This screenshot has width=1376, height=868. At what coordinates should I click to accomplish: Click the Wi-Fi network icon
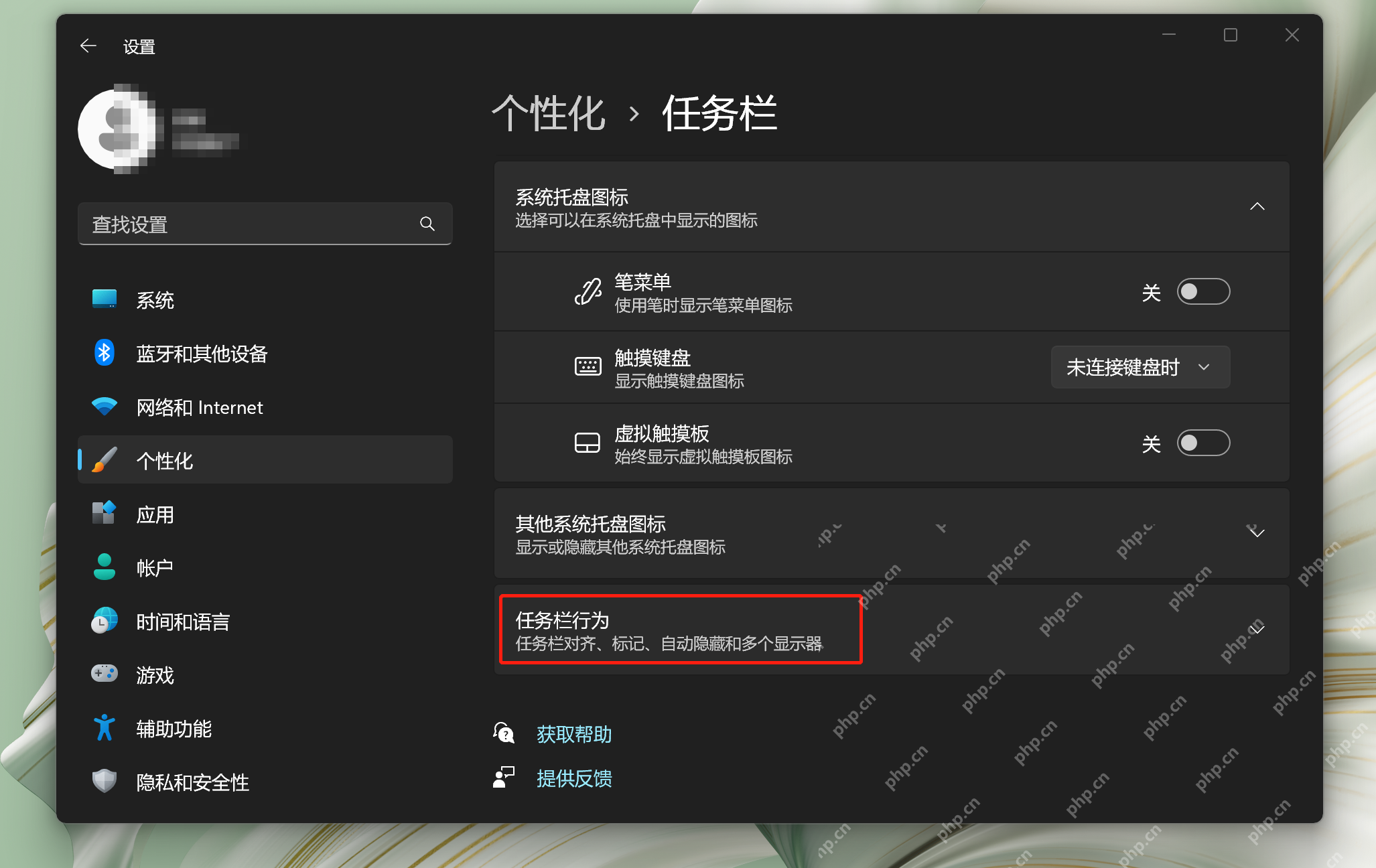(x=105, y=407)
